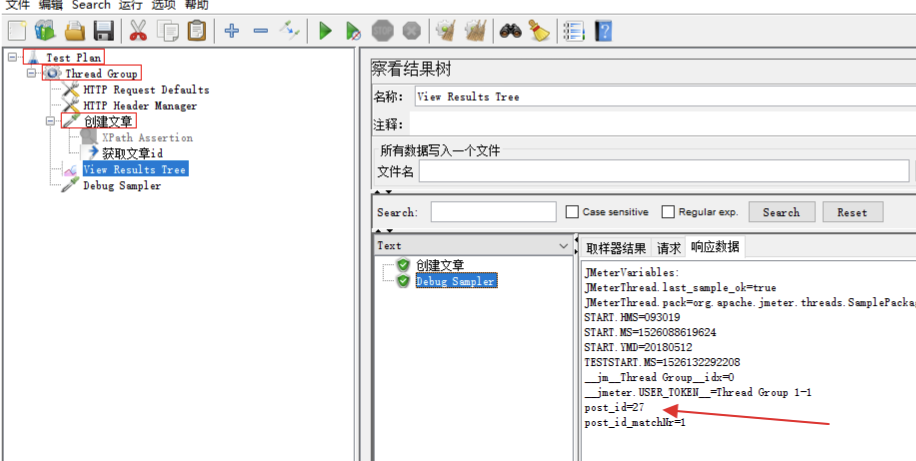
Task: Click the Cut scissors icon
Action: tap(138, 30)
